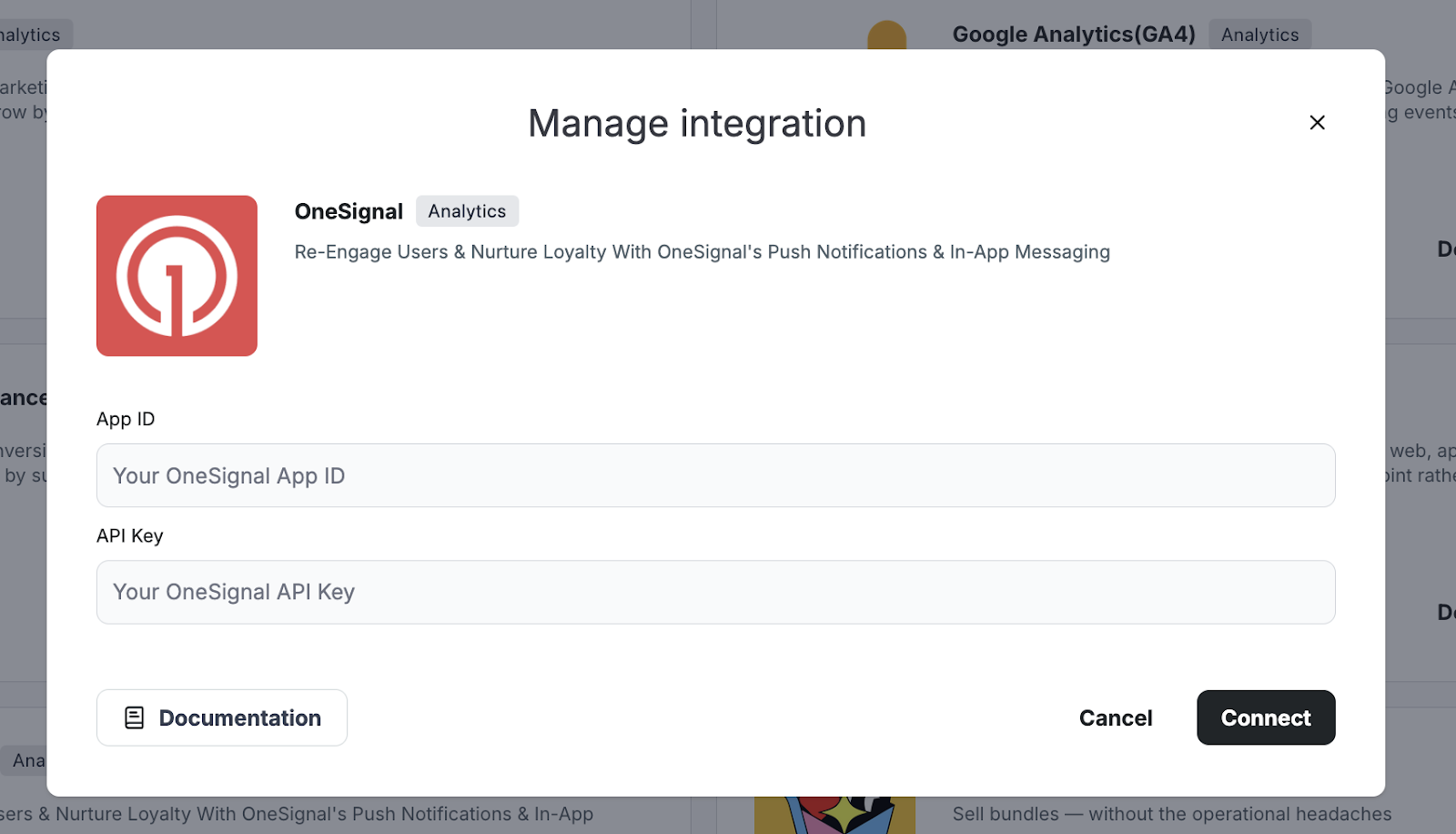Click the Analytics tag next to OneSignal

pos(467,211)
